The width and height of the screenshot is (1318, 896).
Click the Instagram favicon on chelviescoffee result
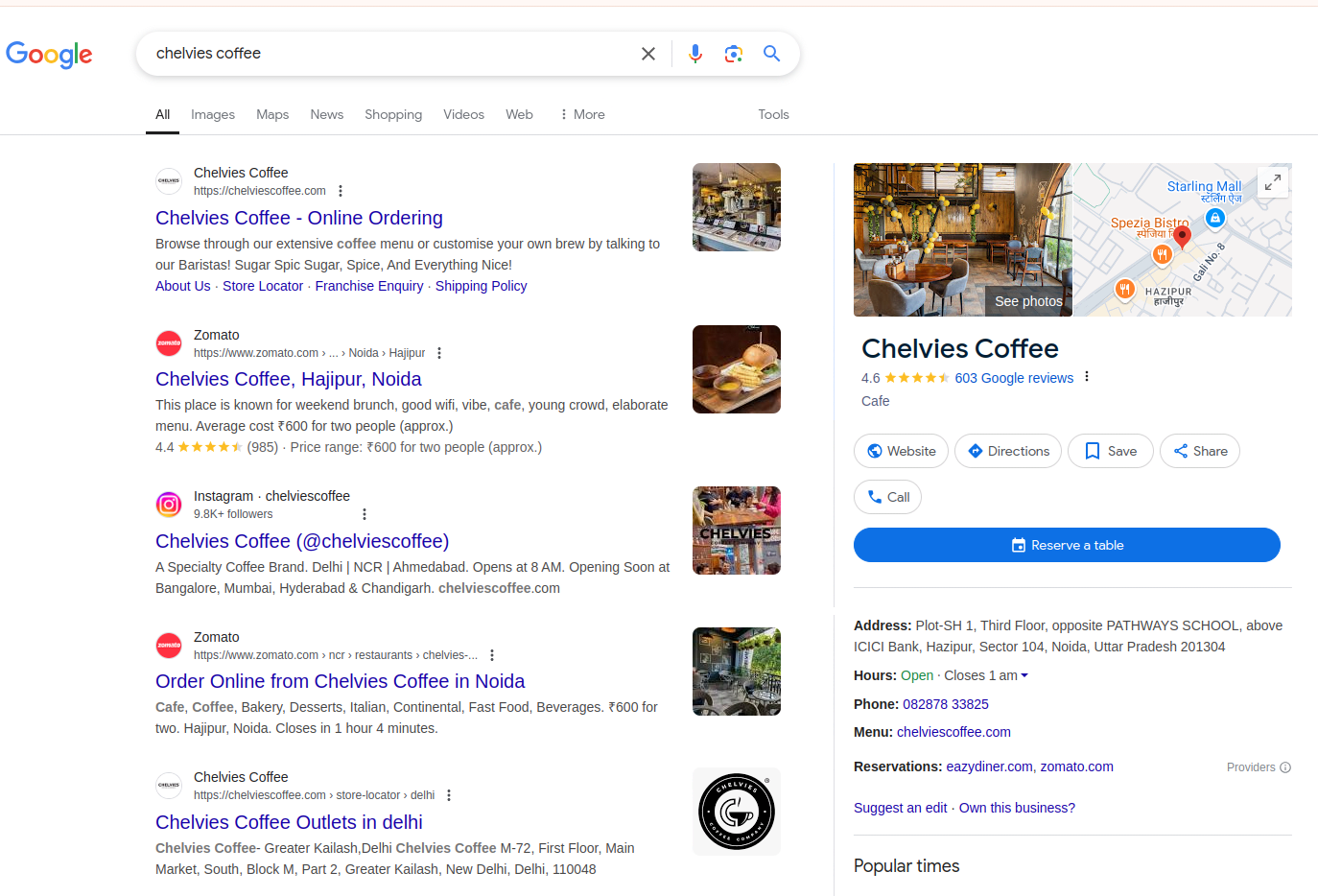(169, 504)
